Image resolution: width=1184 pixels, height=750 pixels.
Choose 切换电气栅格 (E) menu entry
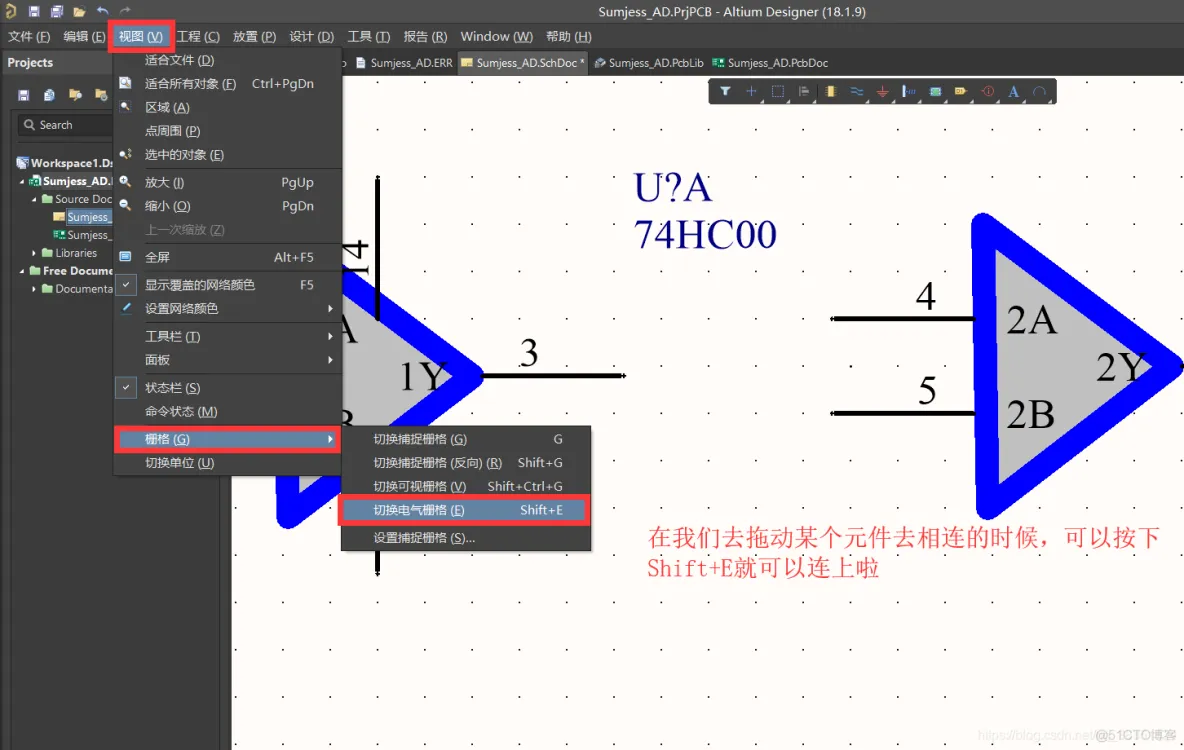pos(466,510)
